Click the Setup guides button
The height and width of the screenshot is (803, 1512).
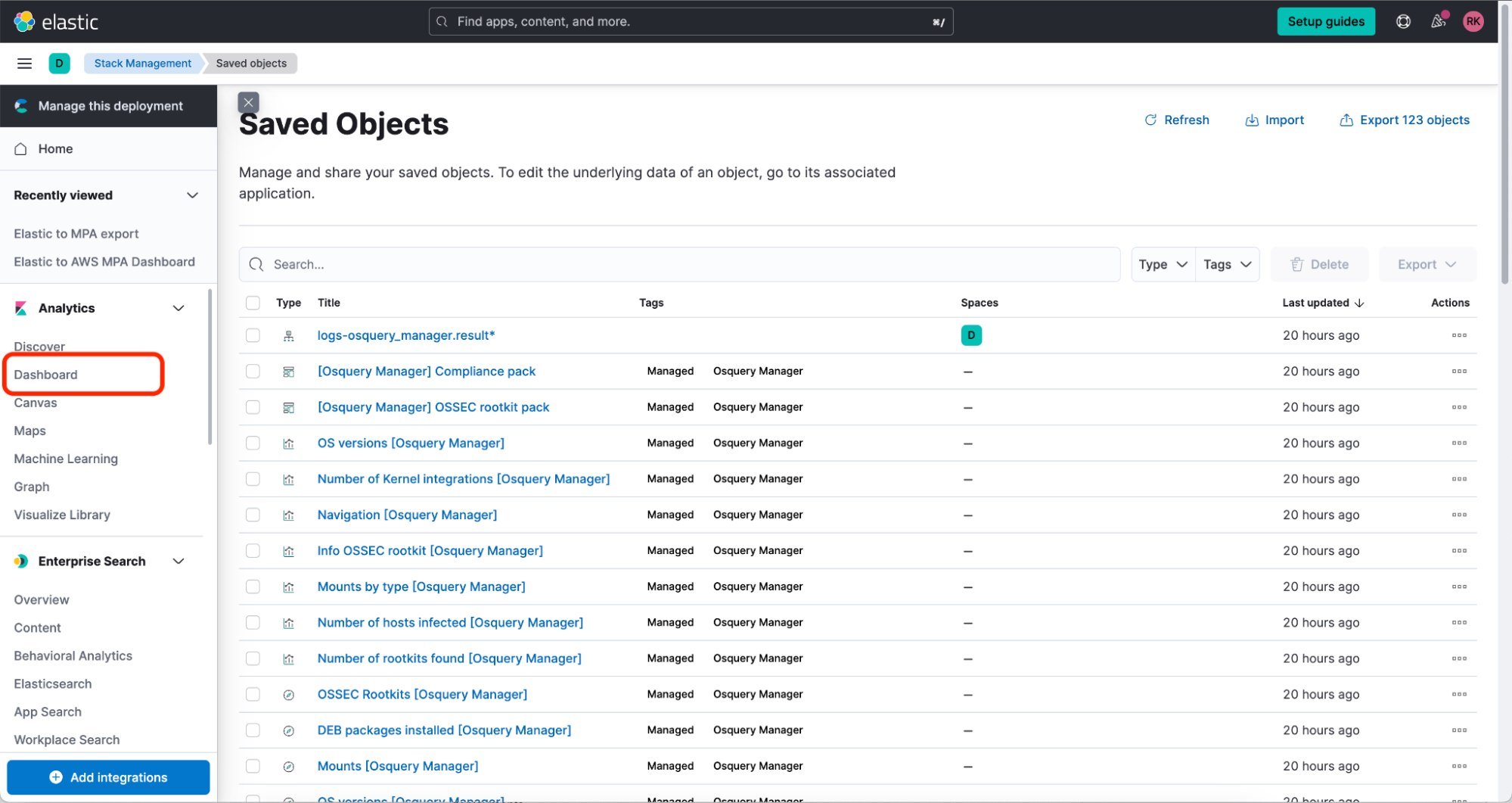pyautogui.click(x=1326, y=21)
